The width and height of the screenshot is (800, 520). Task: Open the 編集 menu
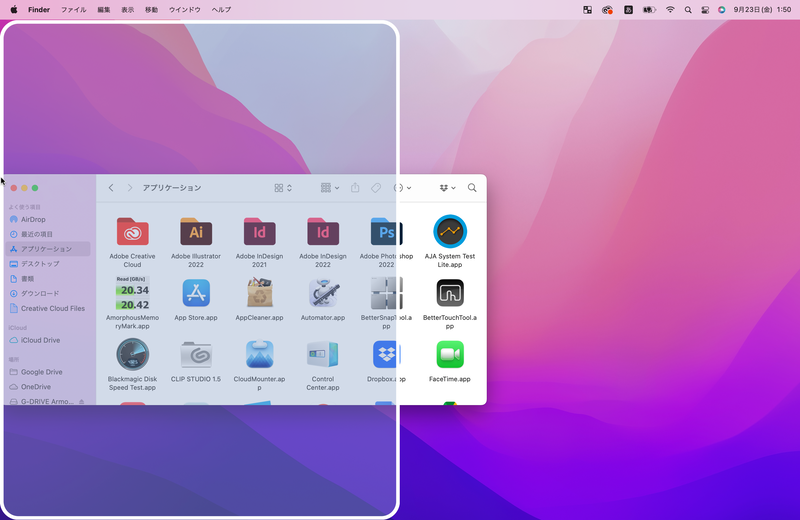[x=104, y=9]
